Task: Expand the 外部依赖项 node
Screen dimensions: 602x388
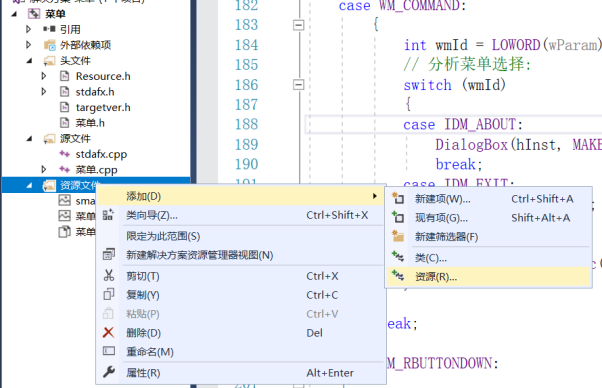Action: point(28,45)
